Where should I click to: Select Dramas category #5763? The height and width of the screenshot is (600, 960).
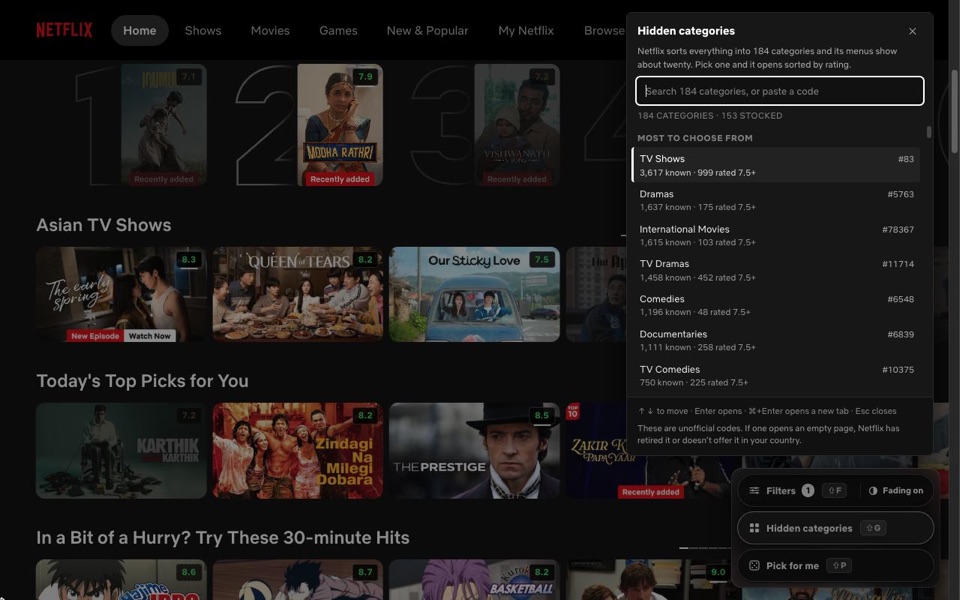pos(776,200)
